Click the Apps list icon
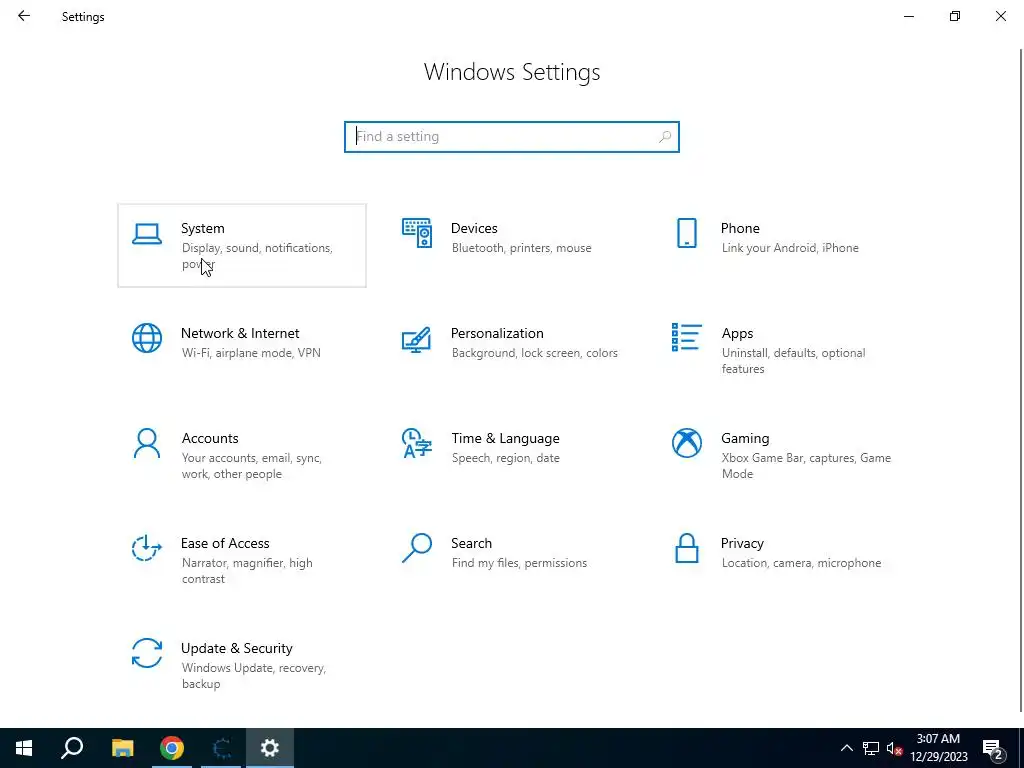This screenshot has height=768, width=1024. [x=686, y=337]
